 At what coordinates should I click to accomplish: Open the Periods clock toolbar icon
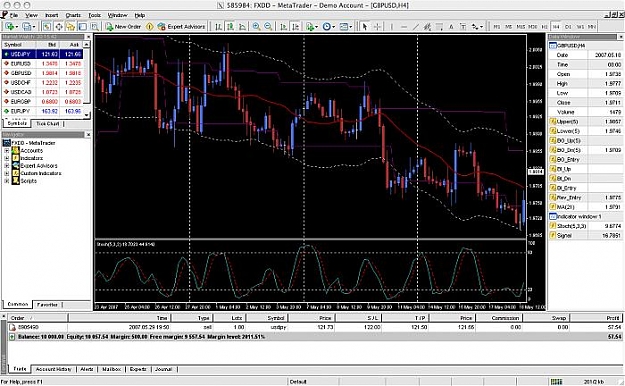(x=326, y=27)
